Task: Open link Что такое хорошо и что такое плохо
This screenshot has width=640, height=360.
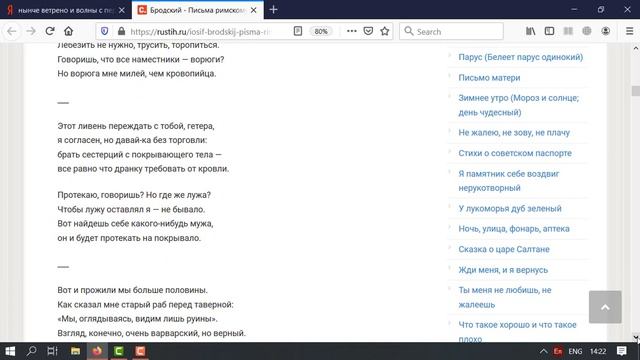Action: tap(517, 332)
